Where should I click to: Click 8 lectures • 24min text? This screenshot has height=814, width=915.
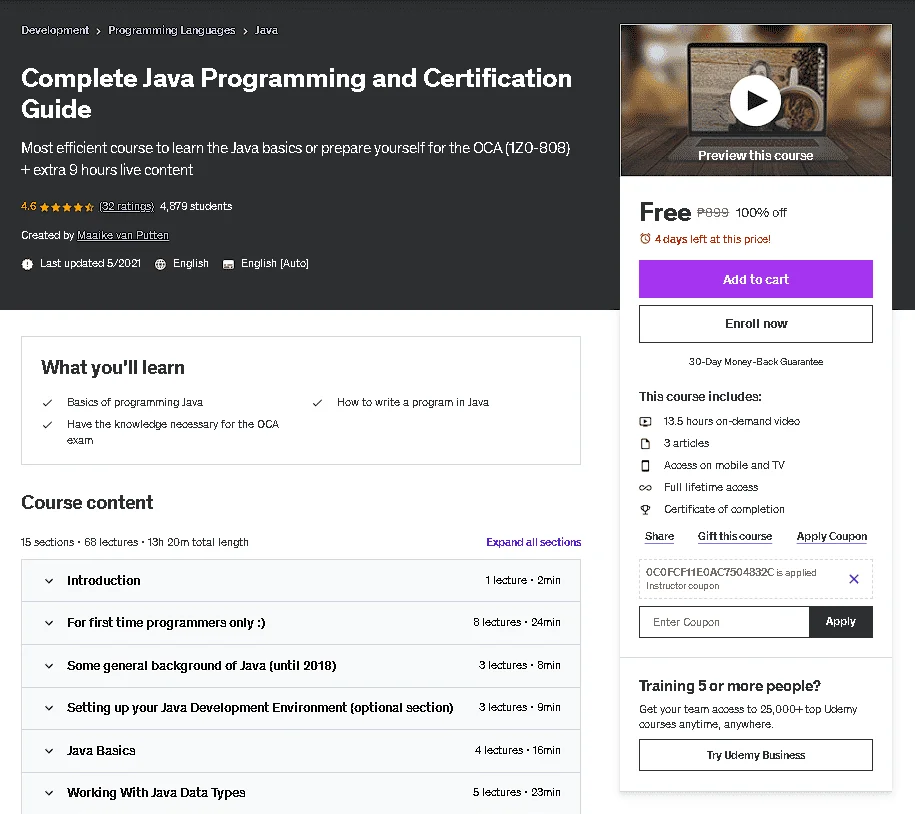click(517, 623)
